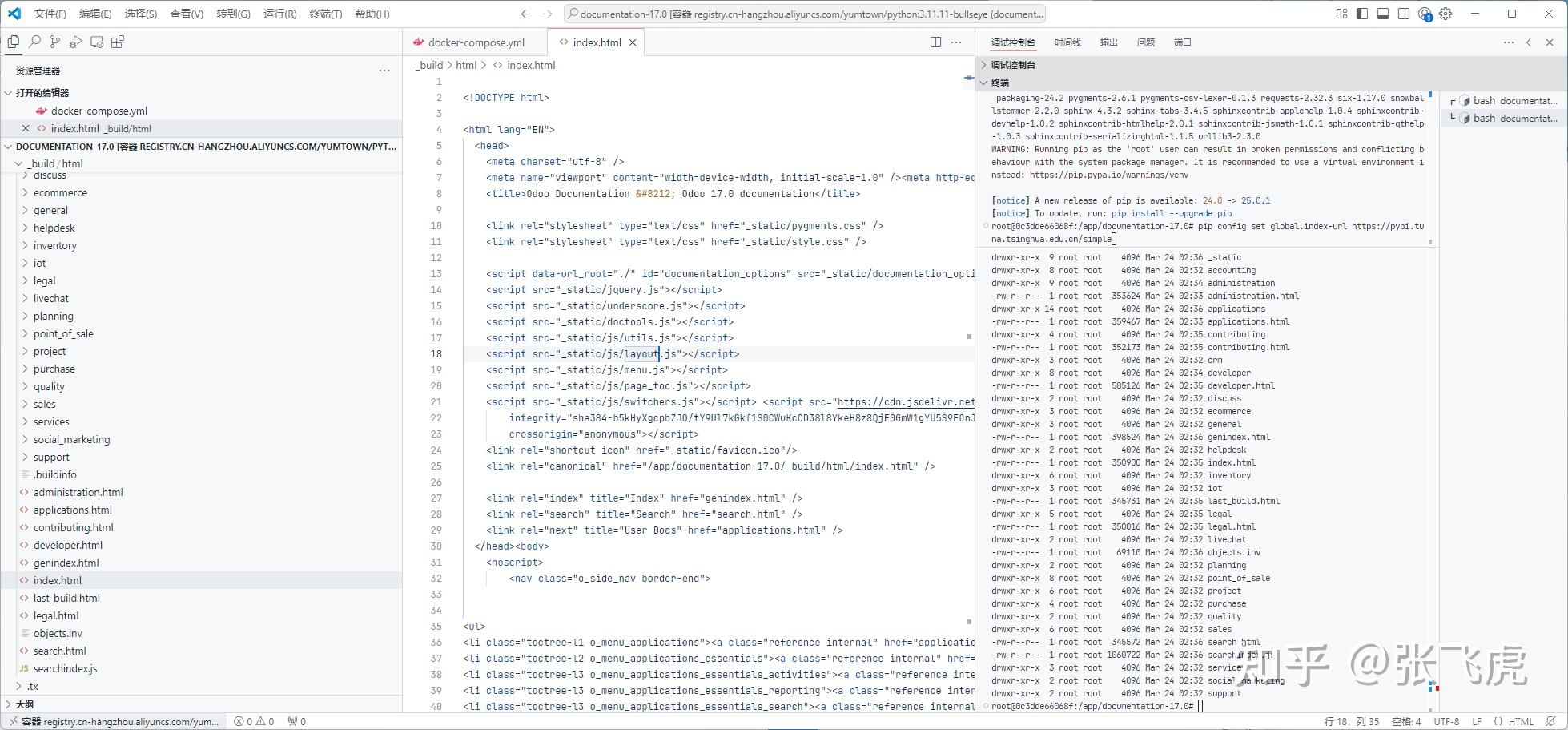Split the editor to the right
Image resolution: width=1568 pixels, height=730 pixels.
click(935, 42)
